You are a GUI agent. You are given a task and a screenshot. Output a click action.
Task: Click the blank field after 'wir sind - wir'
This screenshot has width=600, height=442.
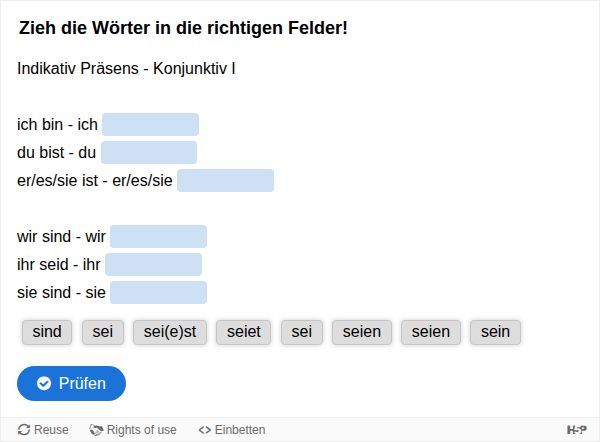[158, 236]
